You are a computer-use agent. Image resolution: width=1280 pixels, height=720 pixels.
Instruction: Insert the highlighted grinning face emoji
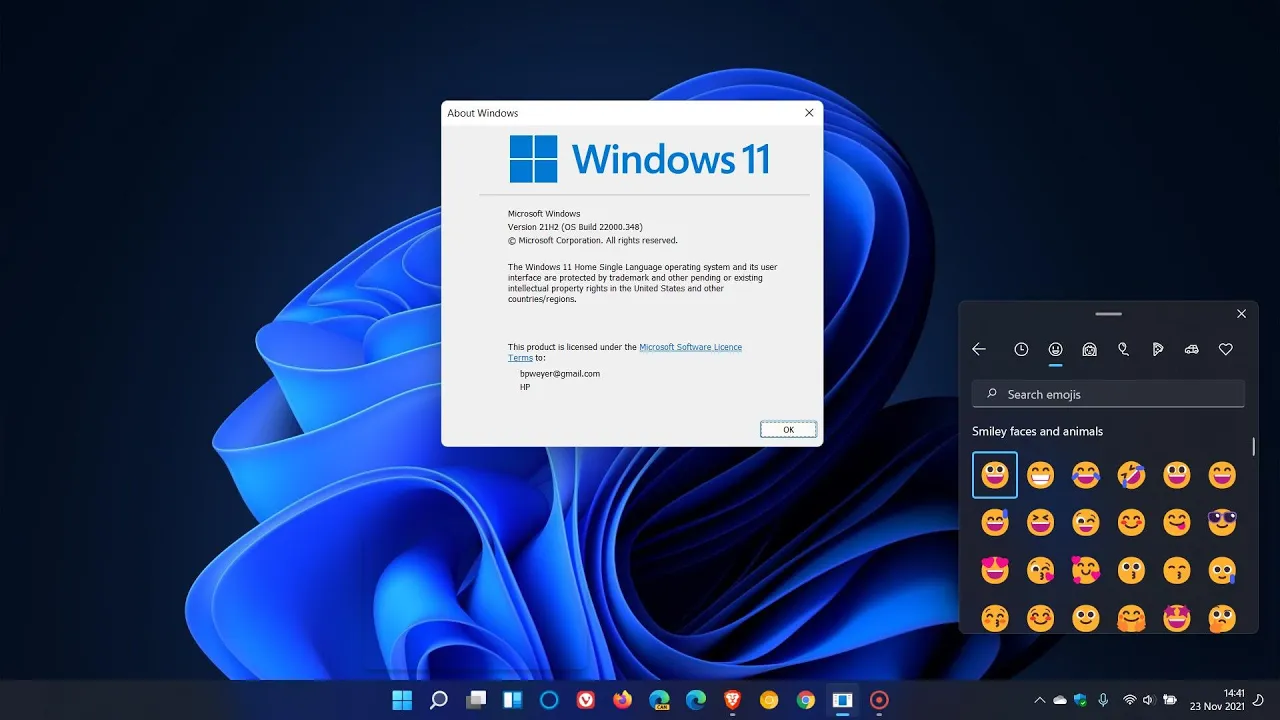coord(995,475)
